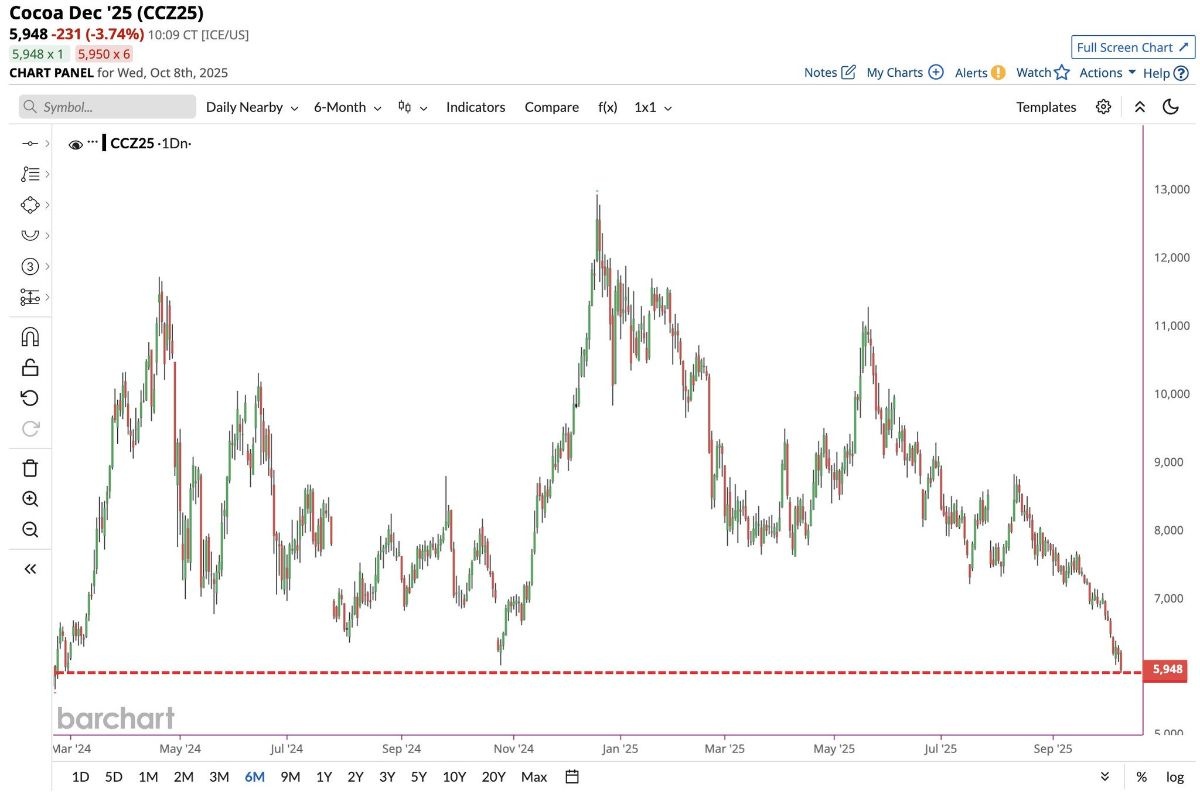Open the 1x1 grid layout dropdown
This screenshot has height=797, width=1200.
(x=653, y=107)
